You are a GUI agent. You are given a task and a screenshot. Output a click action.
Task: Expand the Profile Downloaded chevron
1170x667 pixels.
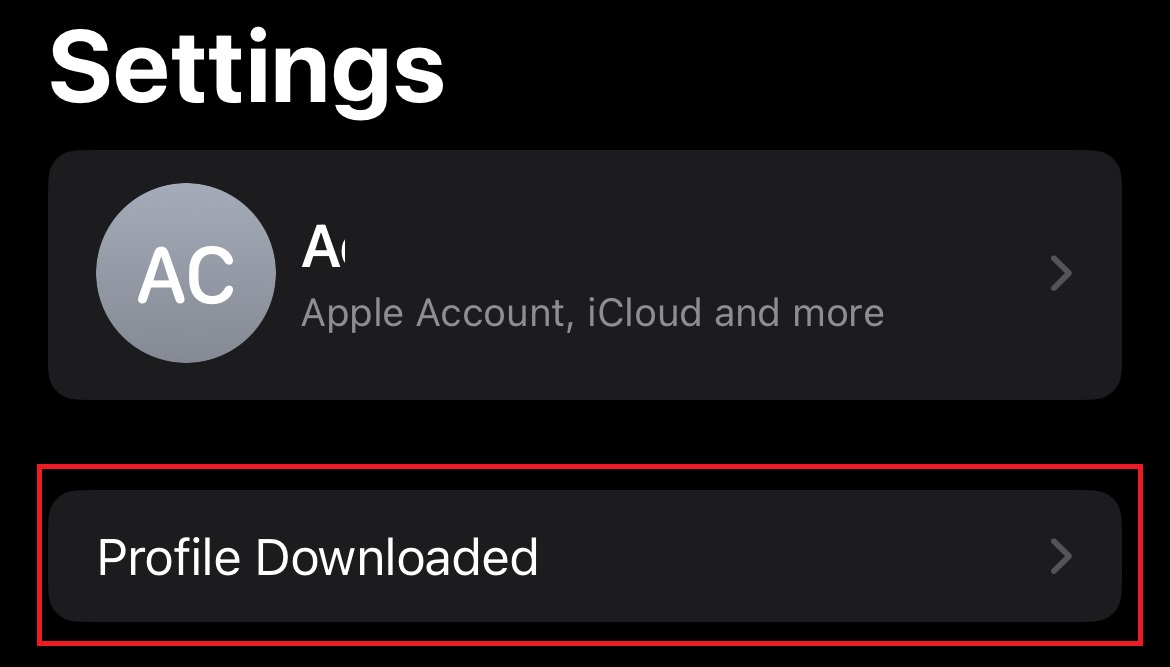click(x=1061, y=556)
